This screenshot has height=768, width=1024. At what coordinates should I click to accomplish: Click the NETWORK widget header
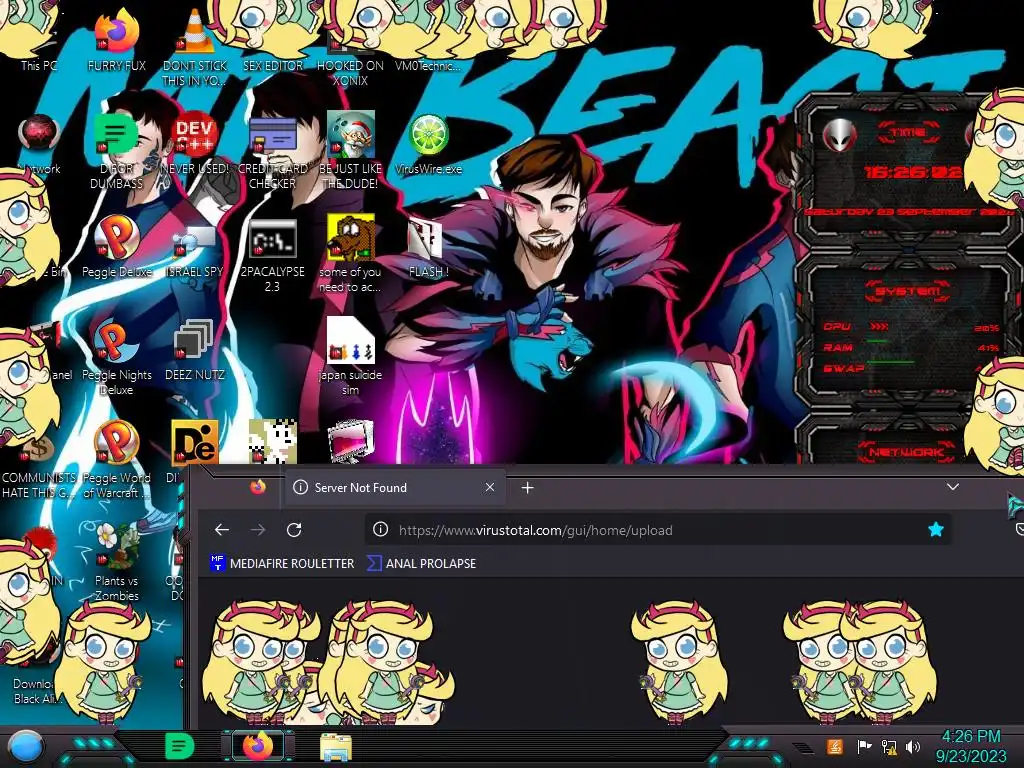pyautogui.click(x=906, y=451)
